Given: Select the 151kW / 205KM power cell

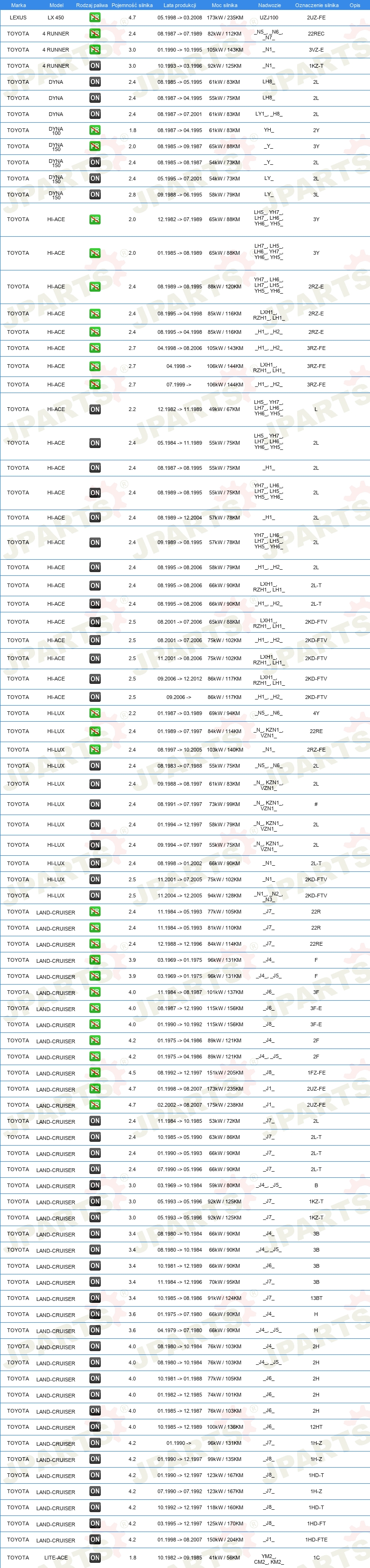Looking at the screenshot, I should (x=225, y=1073).
